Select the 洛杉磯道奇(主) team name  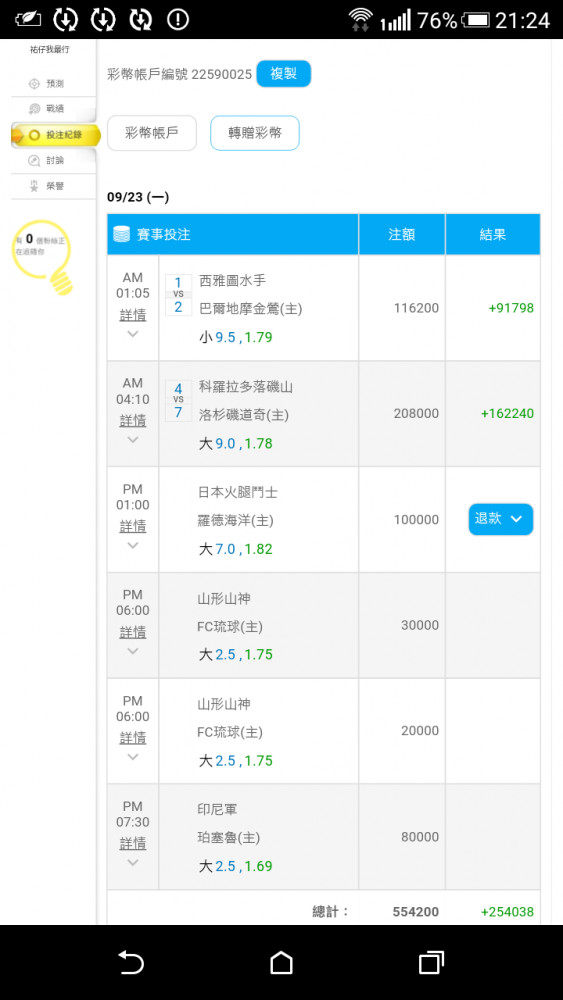tap(244, 415)
